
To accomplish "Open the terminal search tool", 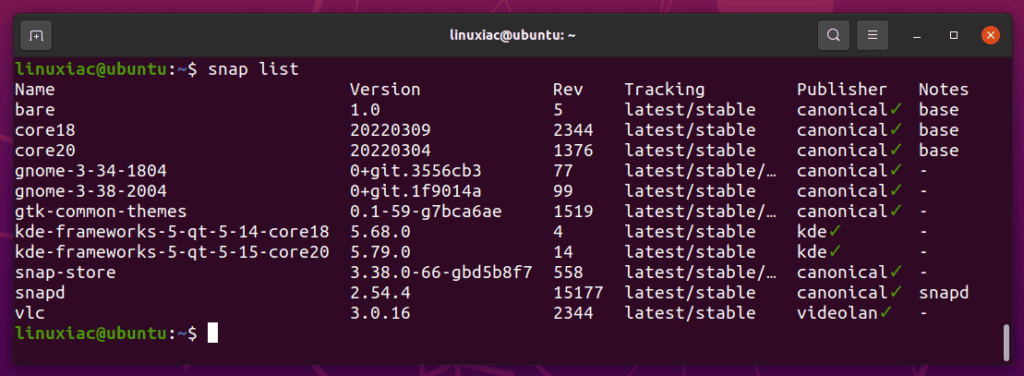I will (x=833, y=35).
